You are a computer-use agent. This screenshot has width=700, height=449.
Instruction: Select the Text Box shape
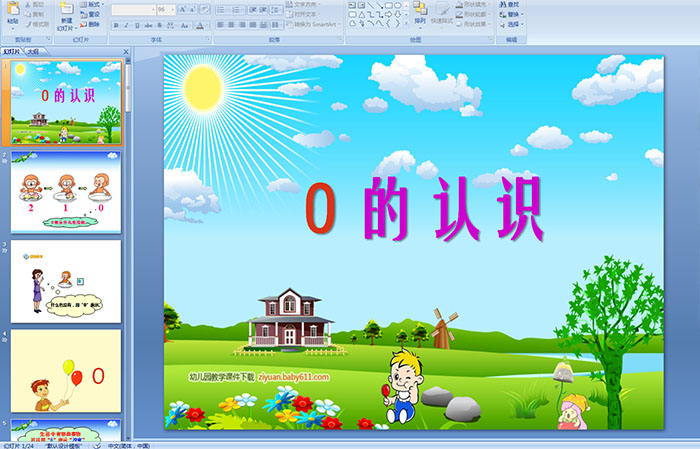[x=352, y=5]
